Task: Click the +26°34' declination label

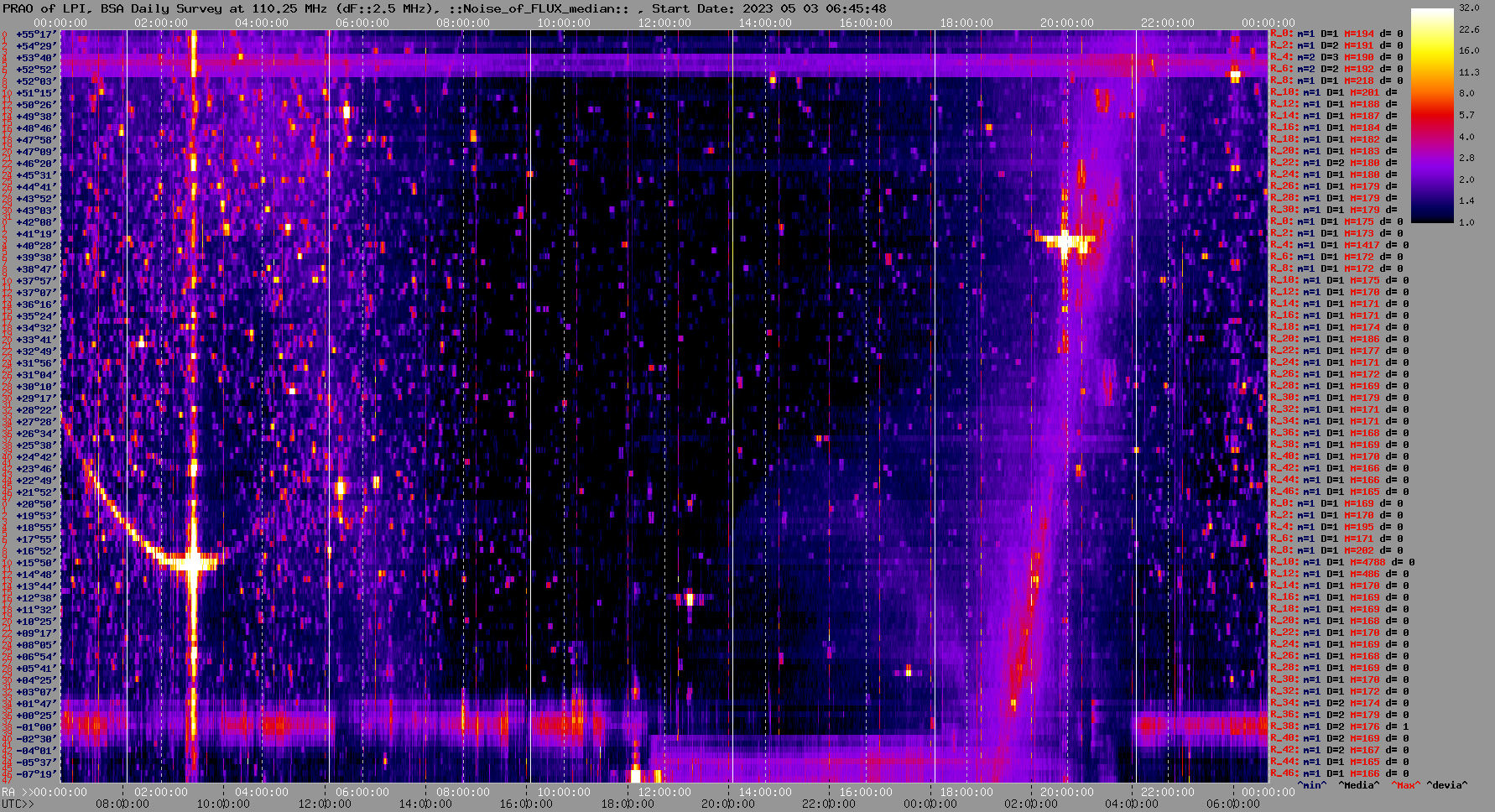Action: (35, 433)
